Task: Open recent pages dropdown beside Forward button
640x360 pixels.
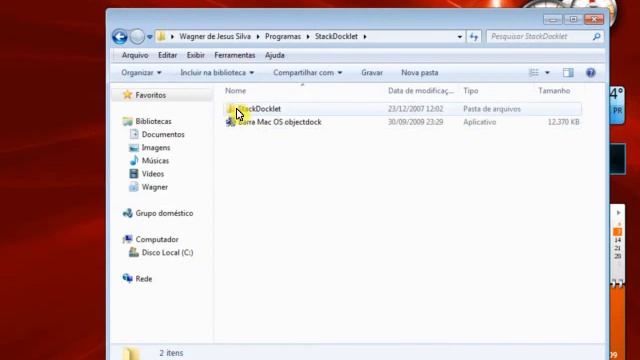Action: pos(149,37)
